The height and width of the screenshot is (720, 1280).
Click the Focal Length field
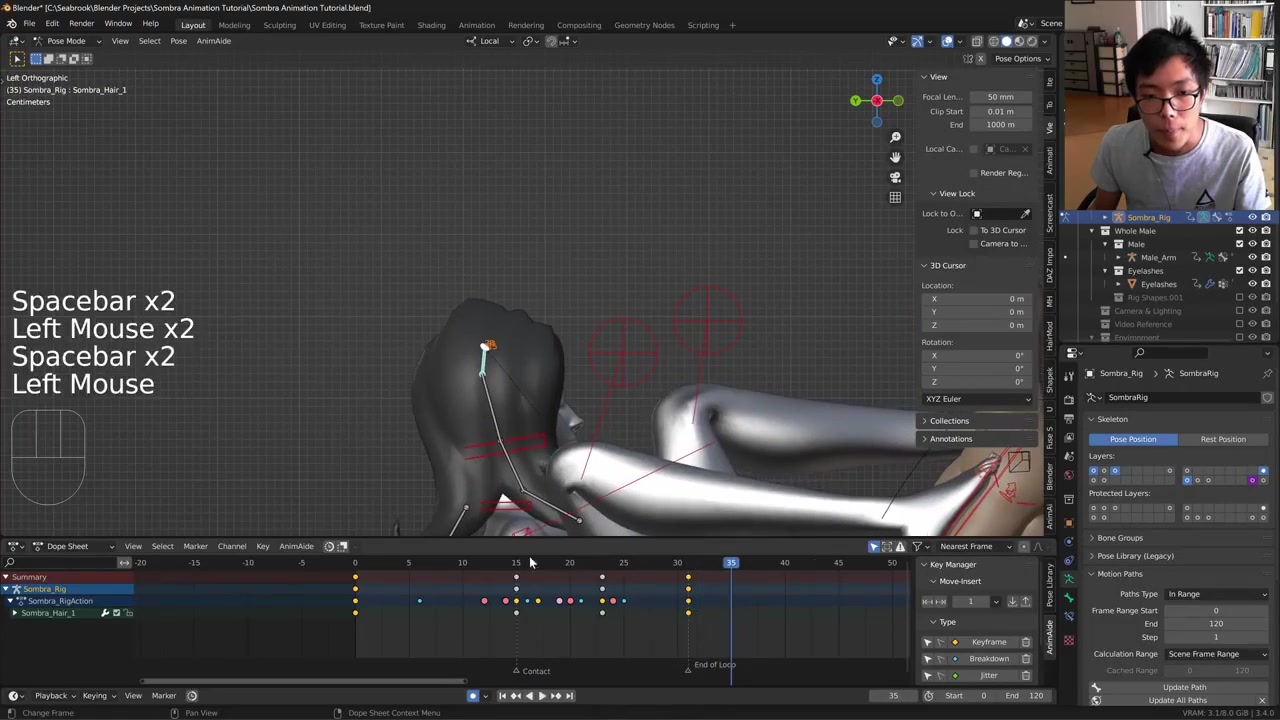click(1000, 97)
